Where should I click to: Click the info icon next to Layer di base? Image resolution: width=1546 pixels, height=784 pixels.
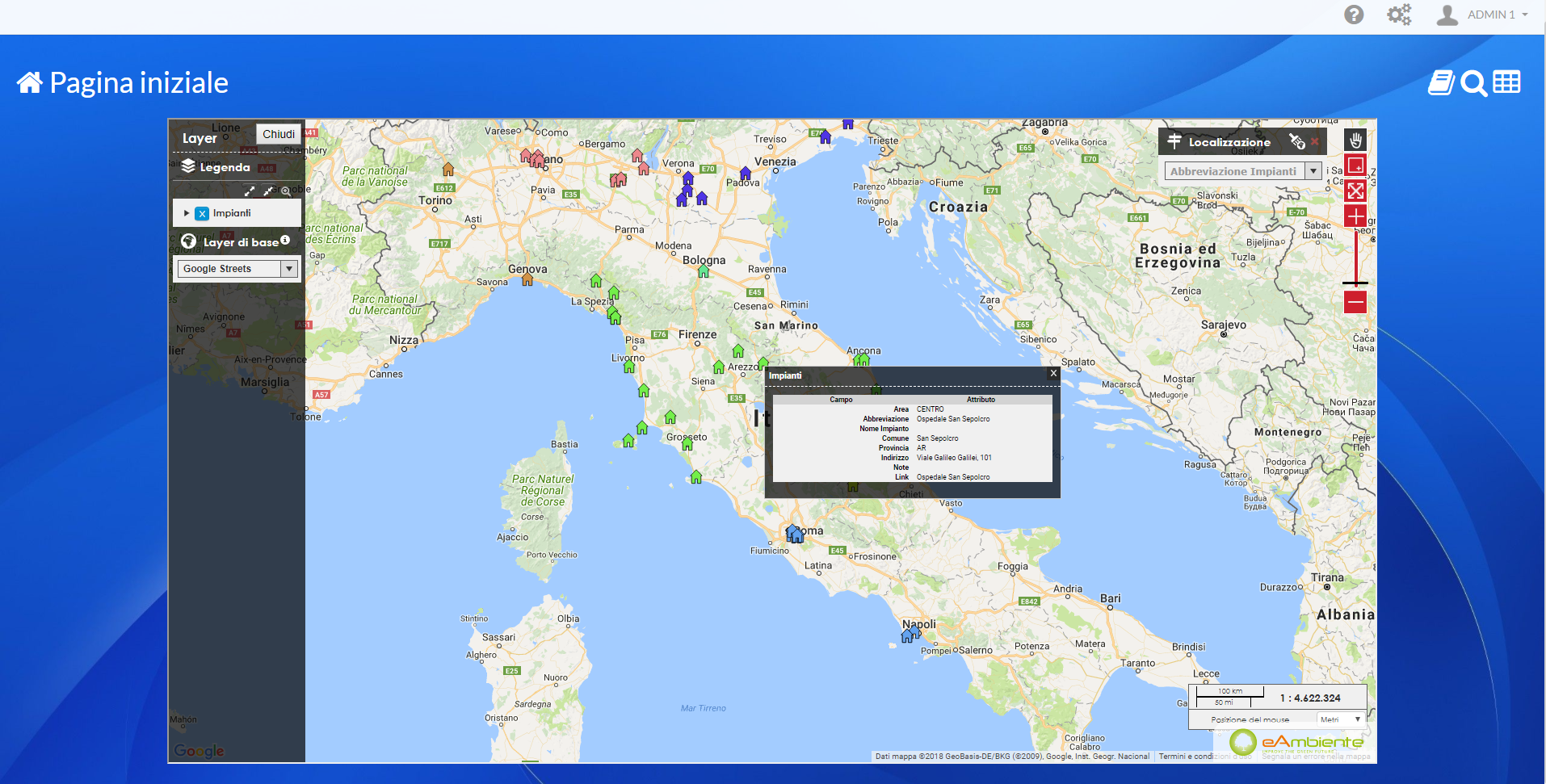pos(285,240)
